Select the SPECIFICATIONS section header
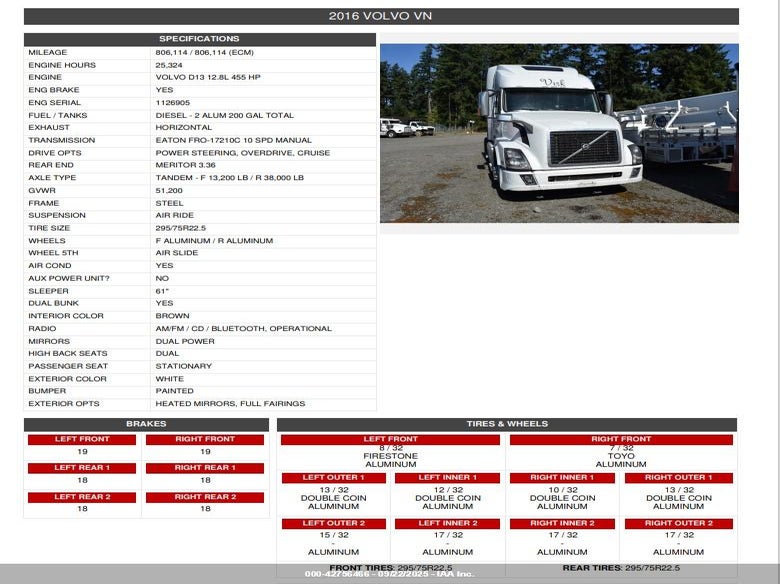This screenshot has height=584, width=780. 200,39
